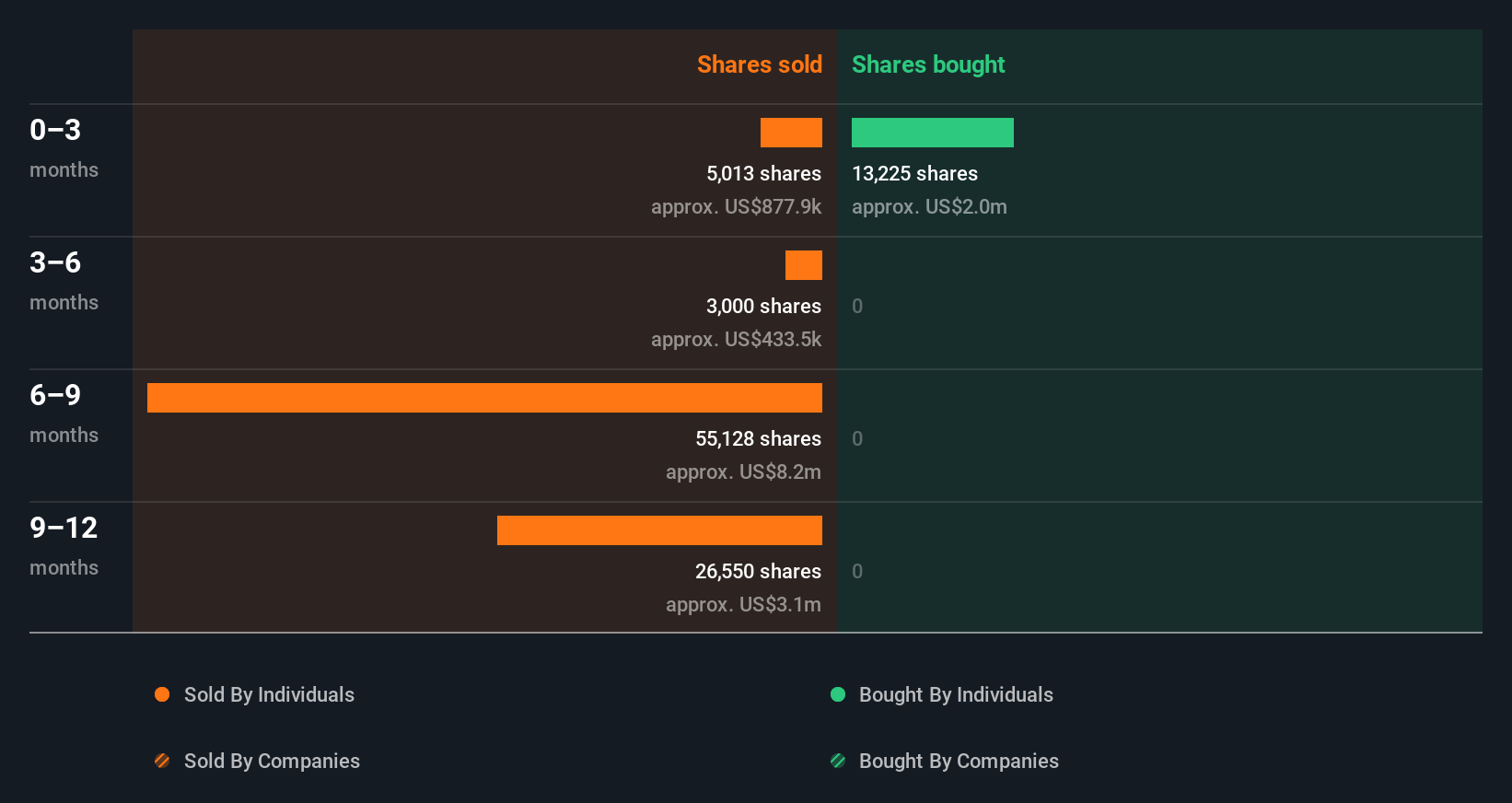This screenshot has height=803, width=1512.
Task: Click the striped Sold By Companies legend icon
Action: [x=162, y=761]
